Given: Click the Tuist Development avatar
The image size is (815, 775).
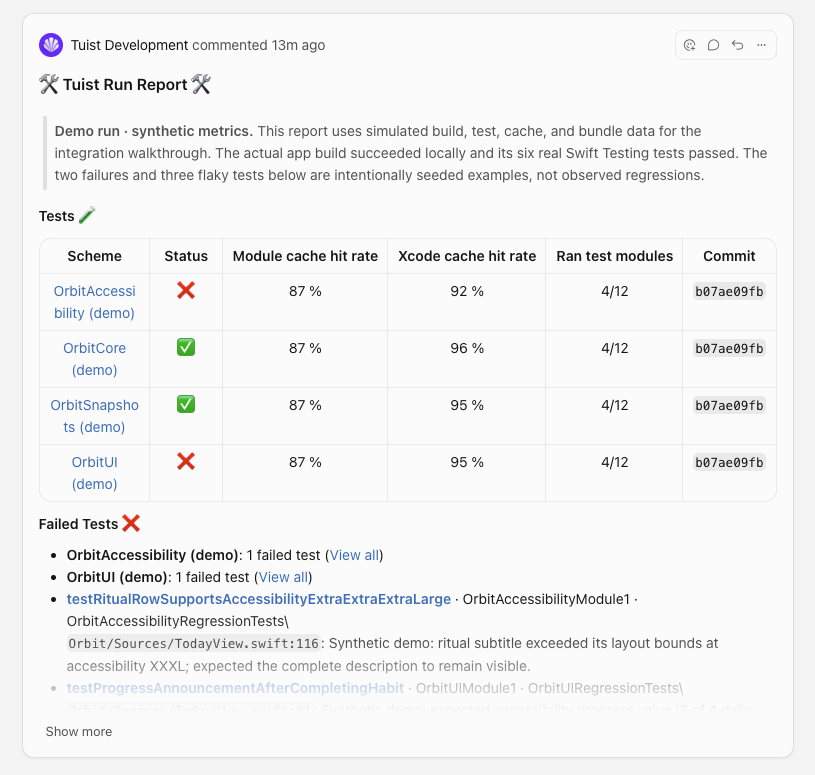Looking at the screenshot, I should (51, 45).
